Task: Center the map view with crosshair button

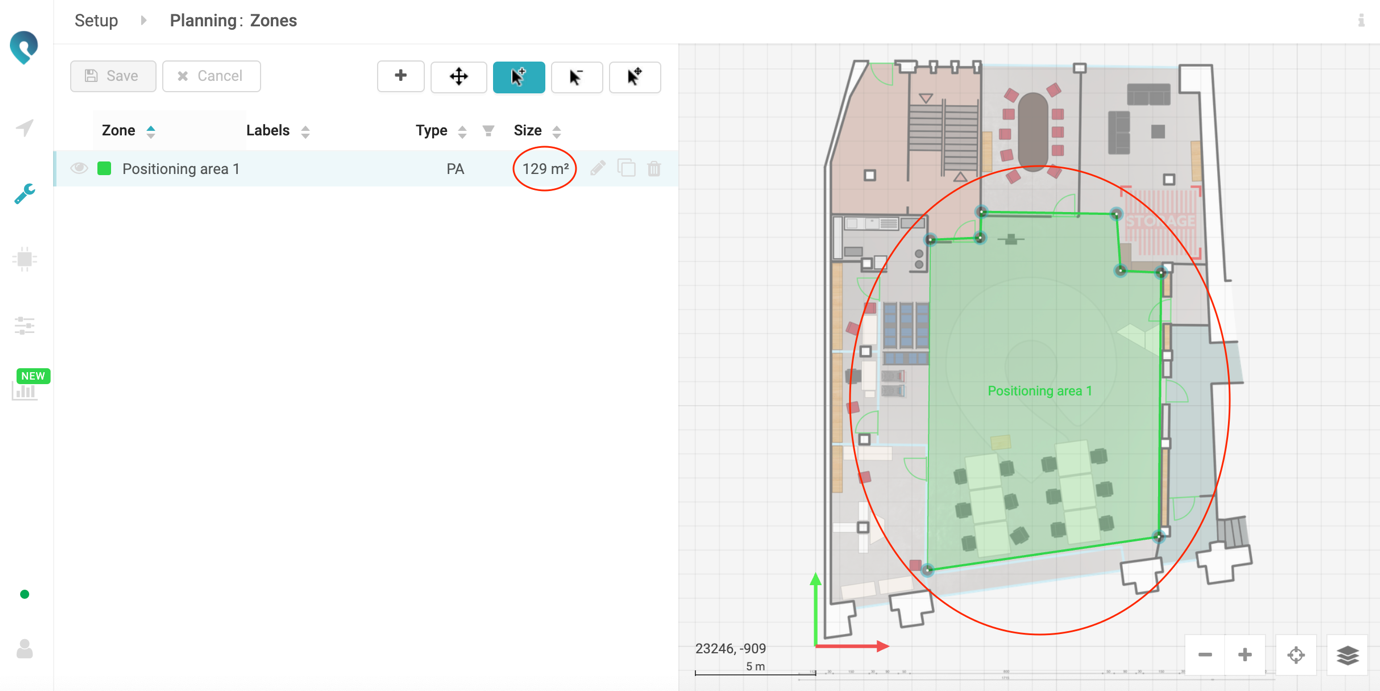Action: click(x=1296, y=655)
